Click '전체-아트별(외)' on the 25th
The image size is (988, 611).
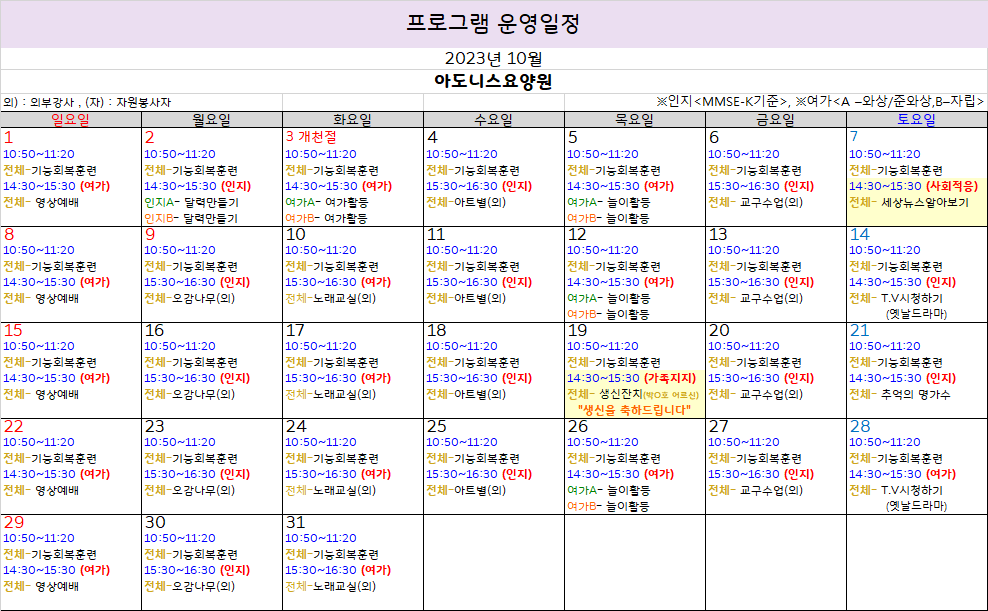click(x=466, y=491)
